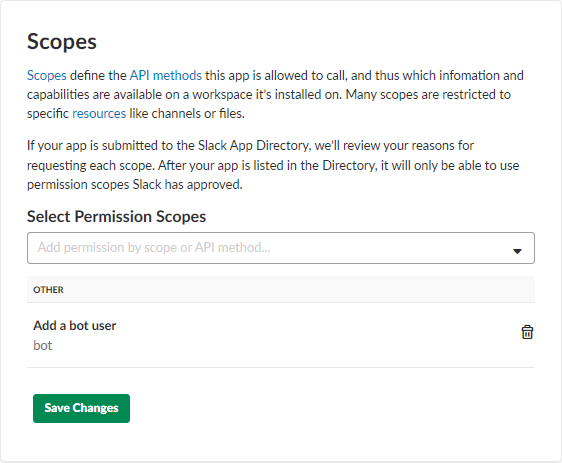
Task: Click the gray bot scope name
Action: [x=43, y=345]
